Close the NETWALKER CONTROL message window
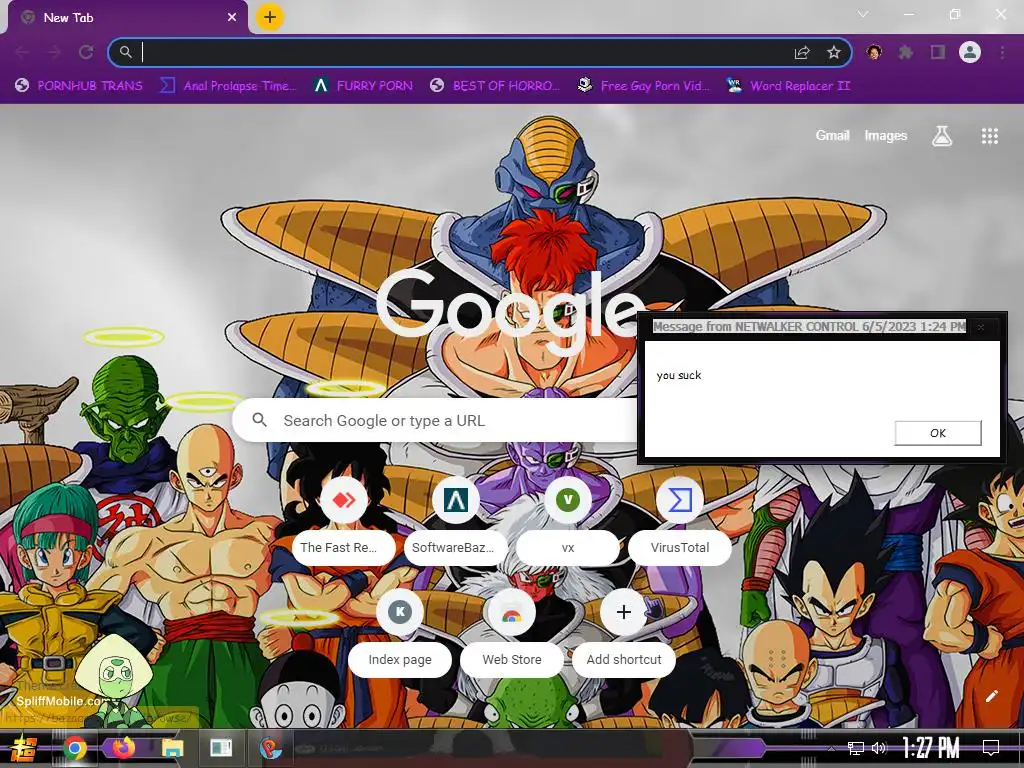Screen dimensions: 1024x768 coord(980,327)
